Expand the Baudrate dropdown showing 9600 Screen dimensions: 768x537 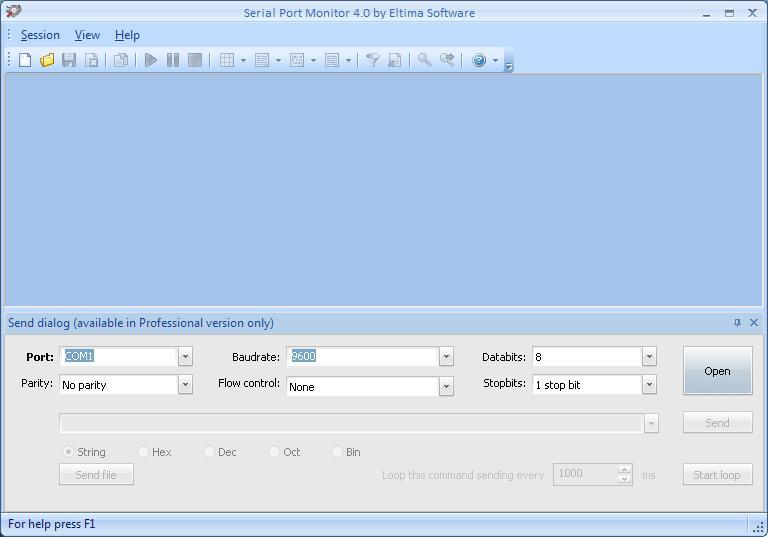pos(446,357)
